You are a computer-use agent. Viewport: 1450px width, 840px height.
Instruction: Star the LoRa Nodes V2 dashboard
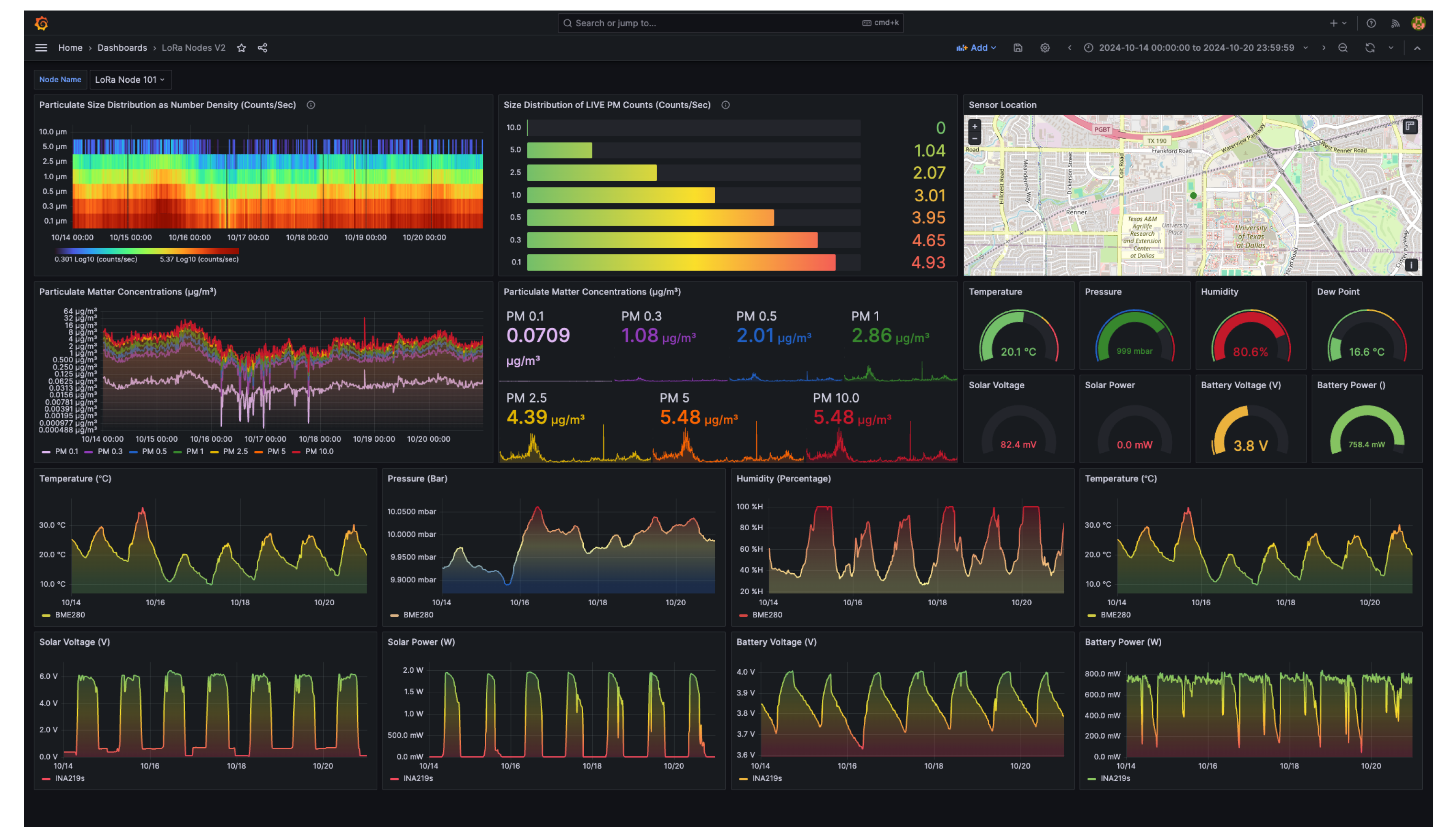pos(242,48)
